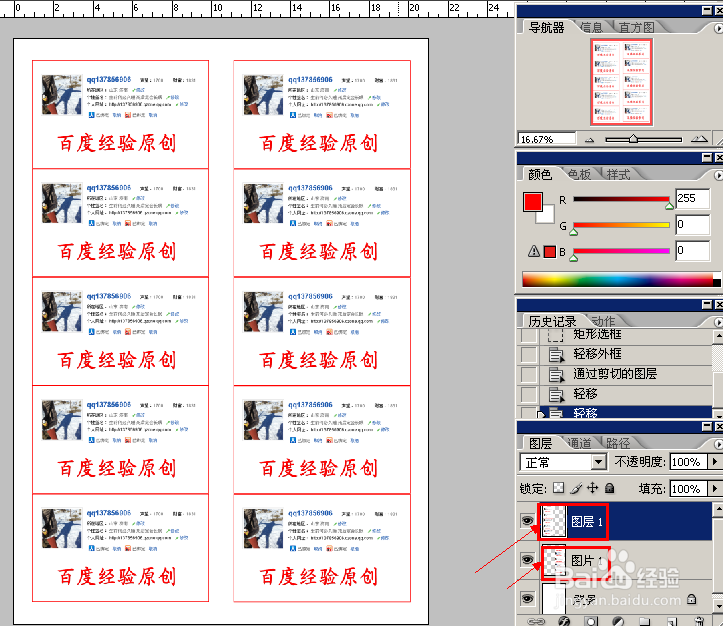Image resolution: width=723 pixels, height=626 pixels.
Task: Click 图层 1 layer thumbnail
Action: click(x=553, y=521)
